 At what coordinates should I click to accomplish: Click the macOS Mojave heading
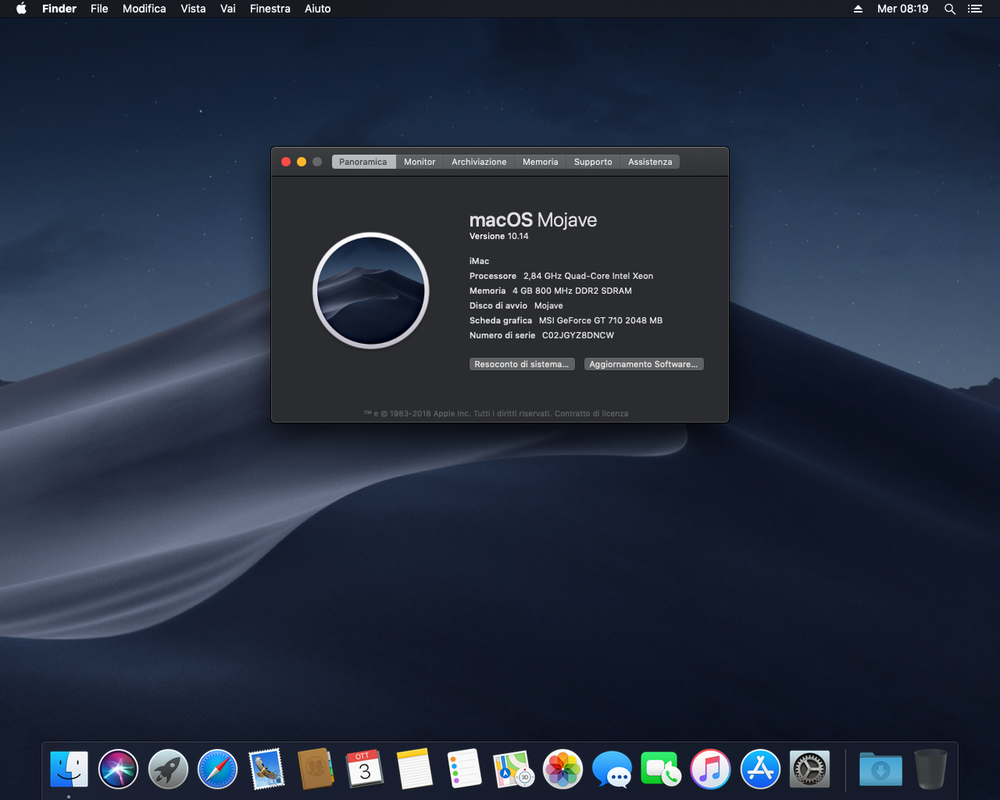tap(533, 219)
